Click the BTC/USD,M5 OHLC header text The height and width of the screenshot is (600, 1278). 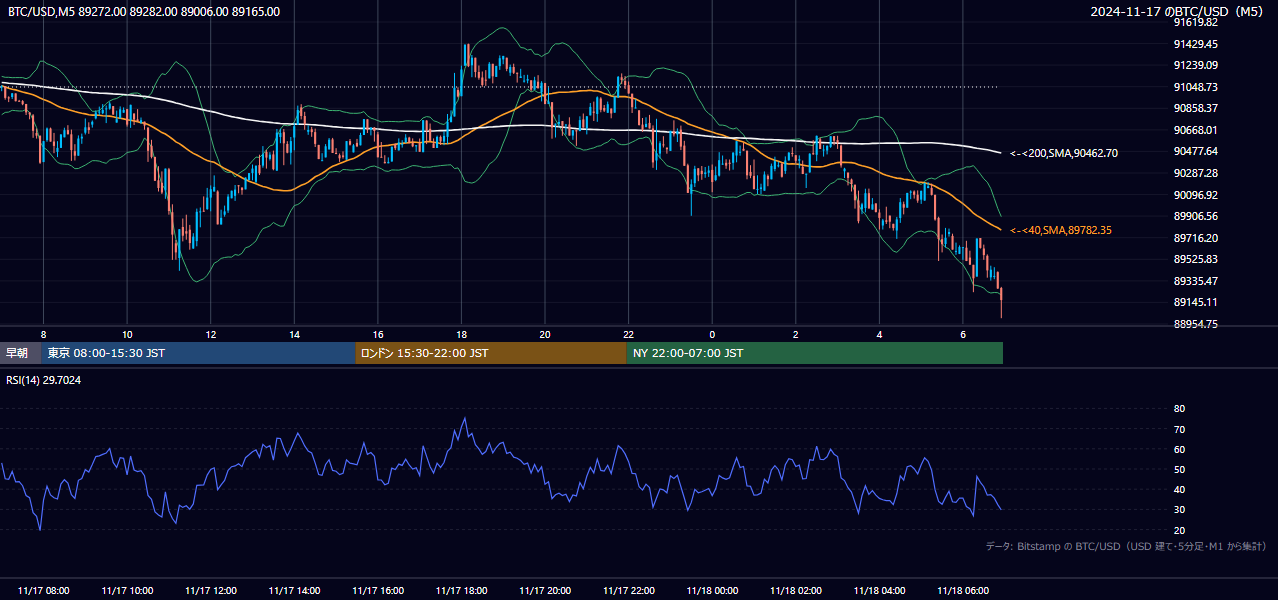click(143, 12)
